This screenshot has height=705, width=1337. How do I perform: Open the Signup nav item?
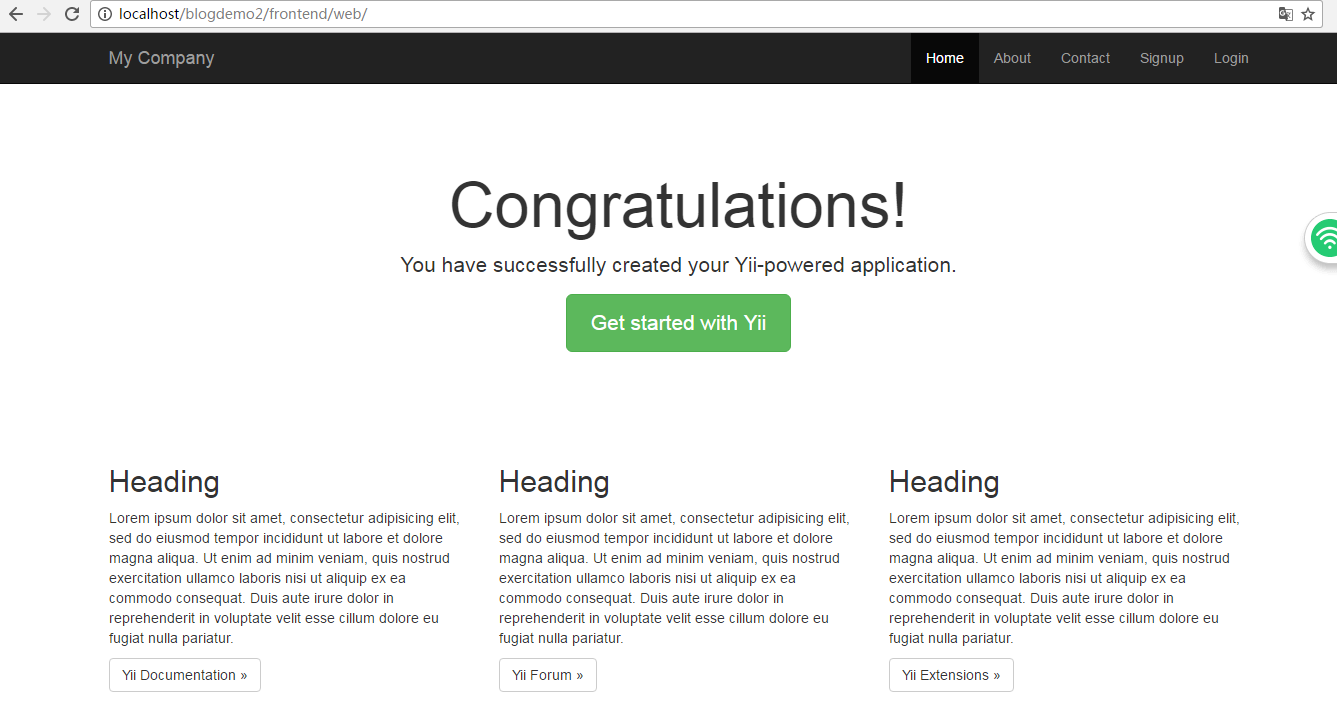click(1162, 58)
